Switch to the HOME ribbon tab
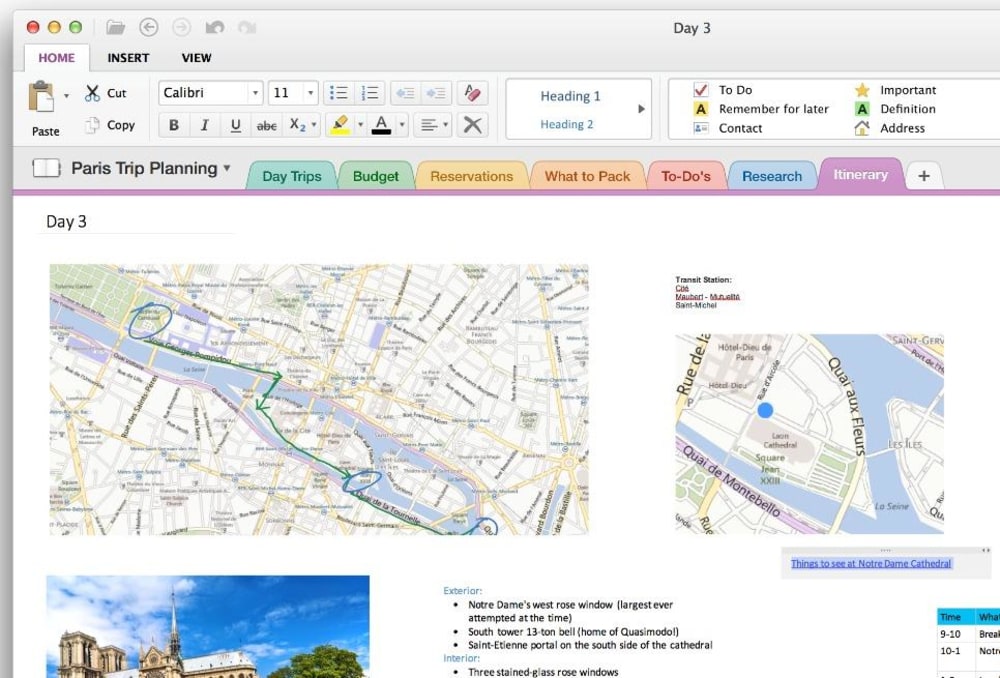Viewport: 1000px width, 678px height. coord(57,57)
